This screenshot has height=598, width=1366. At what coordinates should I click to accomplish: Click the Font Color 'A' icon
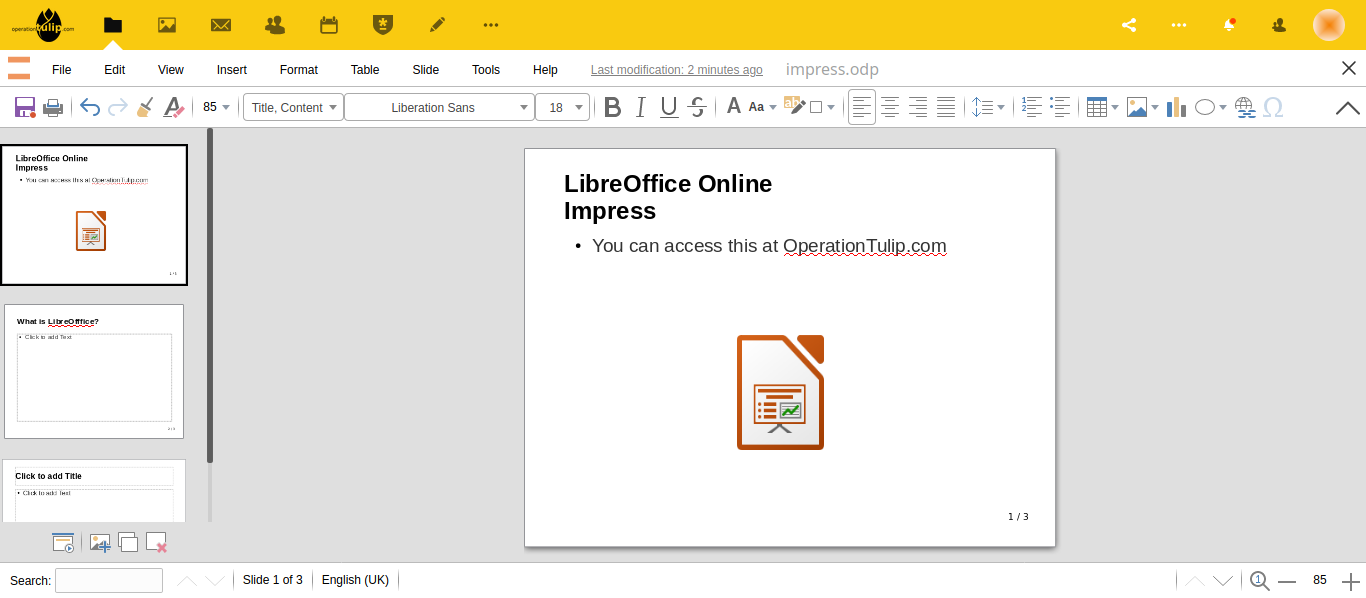[x=733, y=107]
